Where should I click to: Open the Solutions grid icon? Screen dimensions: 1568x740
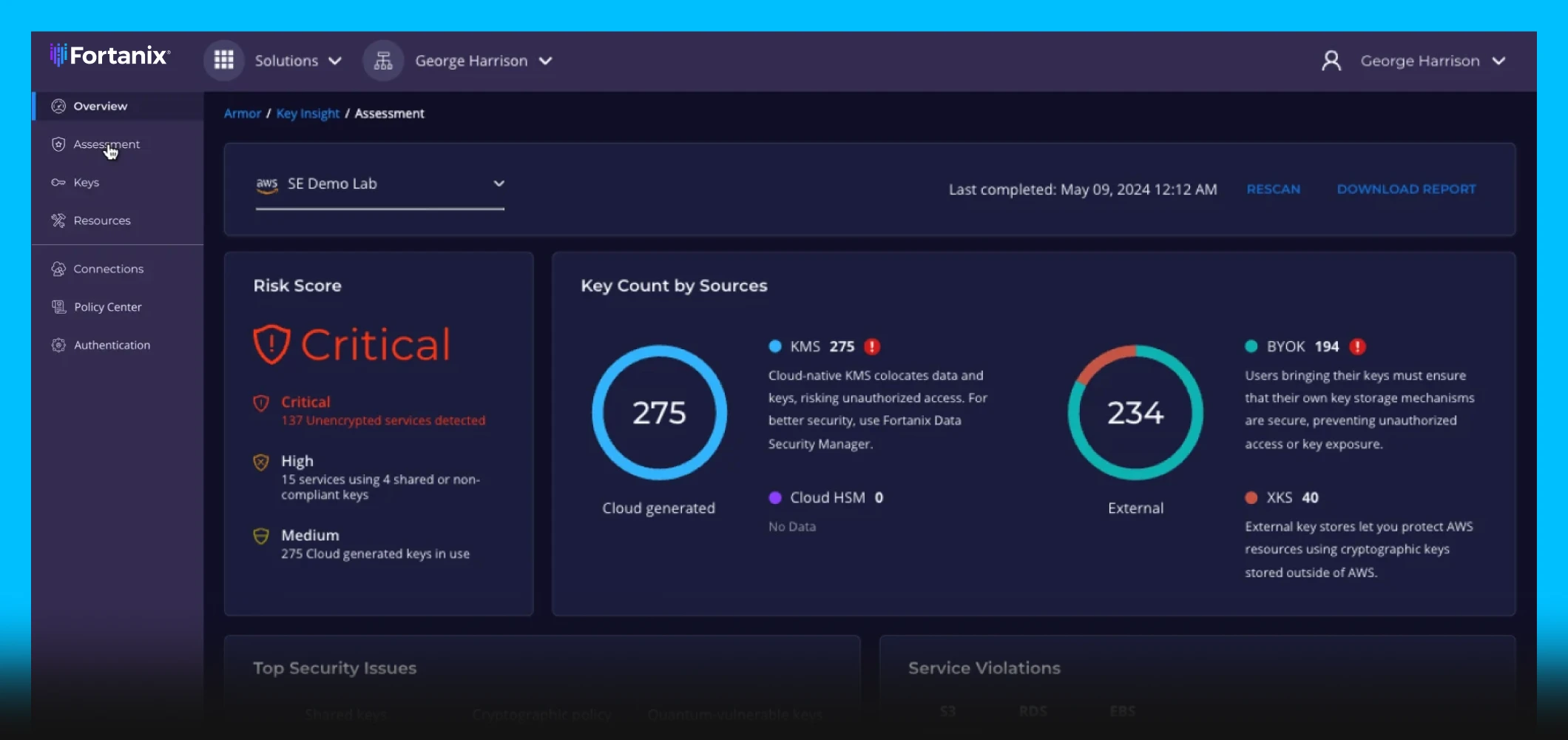(x=223, y=60)
